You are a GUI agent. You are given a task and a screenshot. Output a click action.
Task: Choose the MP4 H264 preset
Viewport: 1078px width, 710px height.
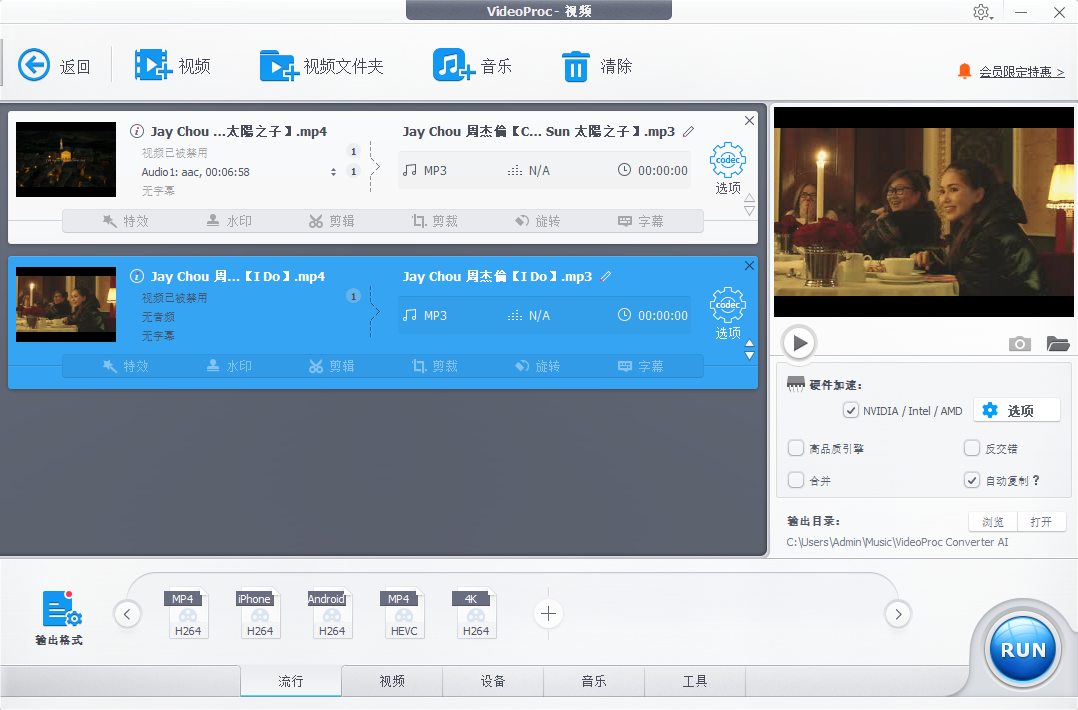click(187, 614)
